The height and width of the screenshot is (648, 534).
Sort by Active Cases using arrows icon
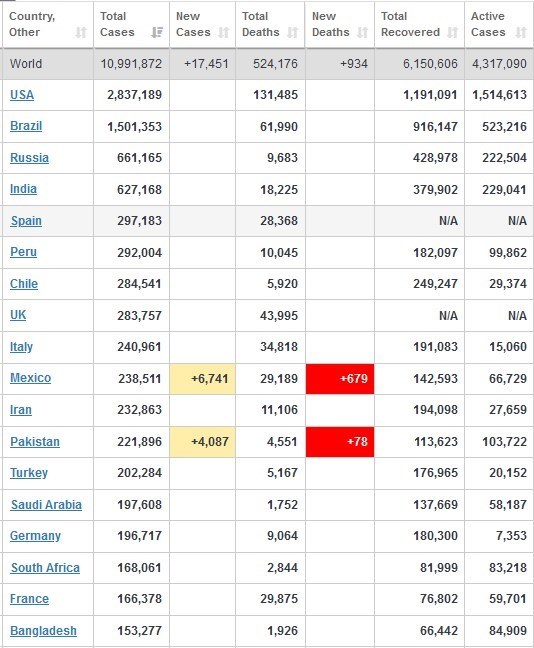pyautogui.click(x=521, y=32)
